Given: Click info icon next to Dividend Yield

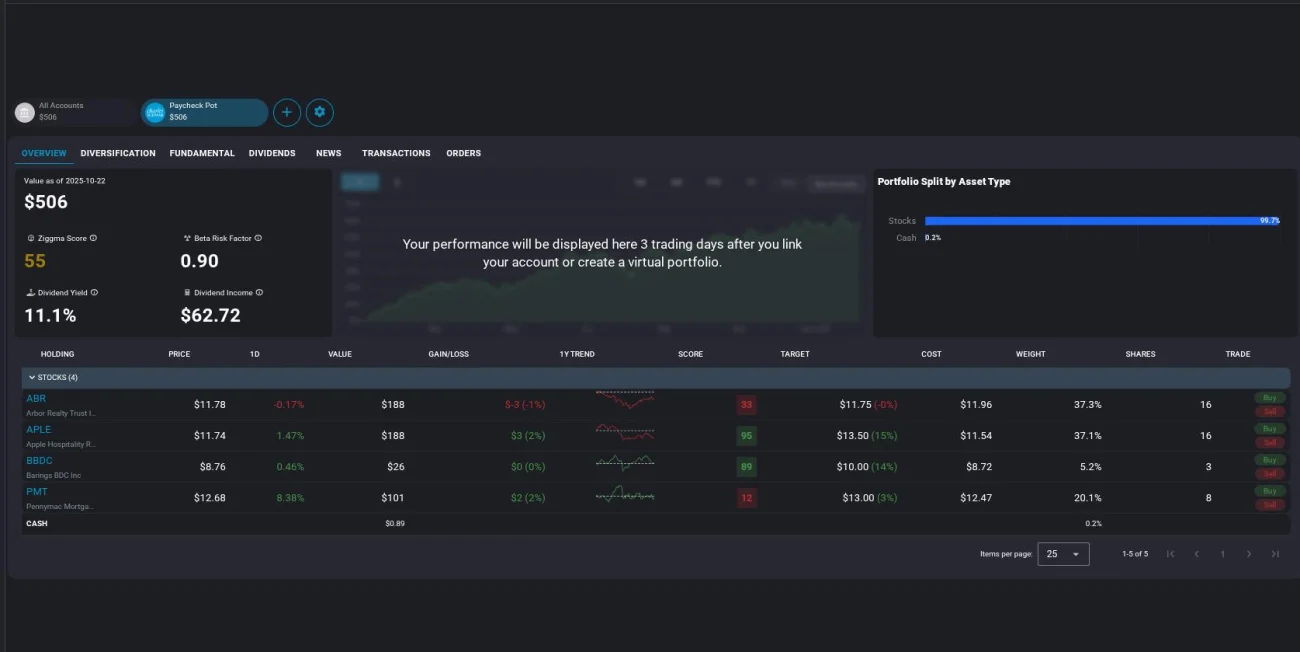Looking at the screenshot, I should [95, 293].
